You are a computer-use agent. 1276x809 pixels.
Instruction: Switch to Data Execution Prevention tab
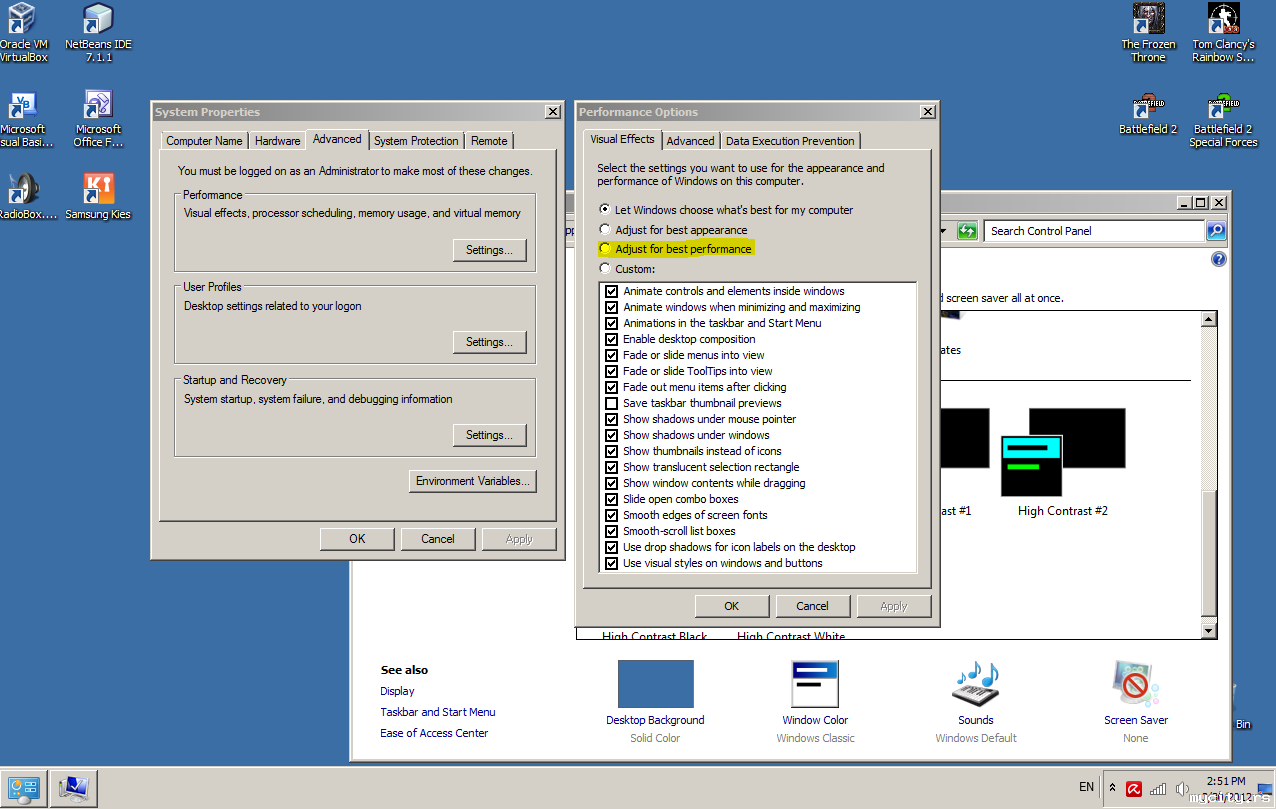pos(790,141)
